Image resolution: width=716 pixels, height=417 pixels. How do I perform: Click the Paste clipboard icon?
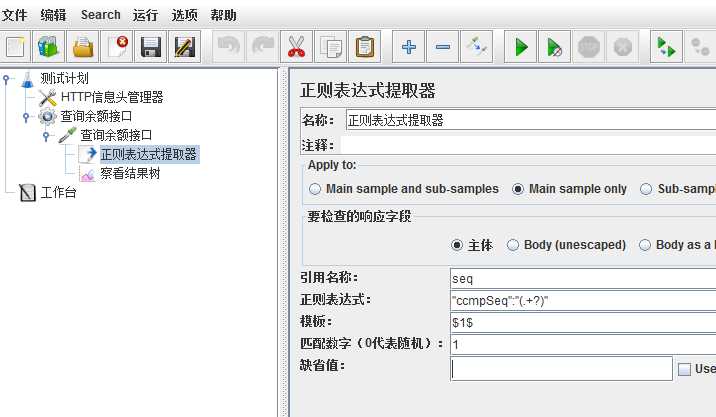pyautogui.click(x=364, y=47)
